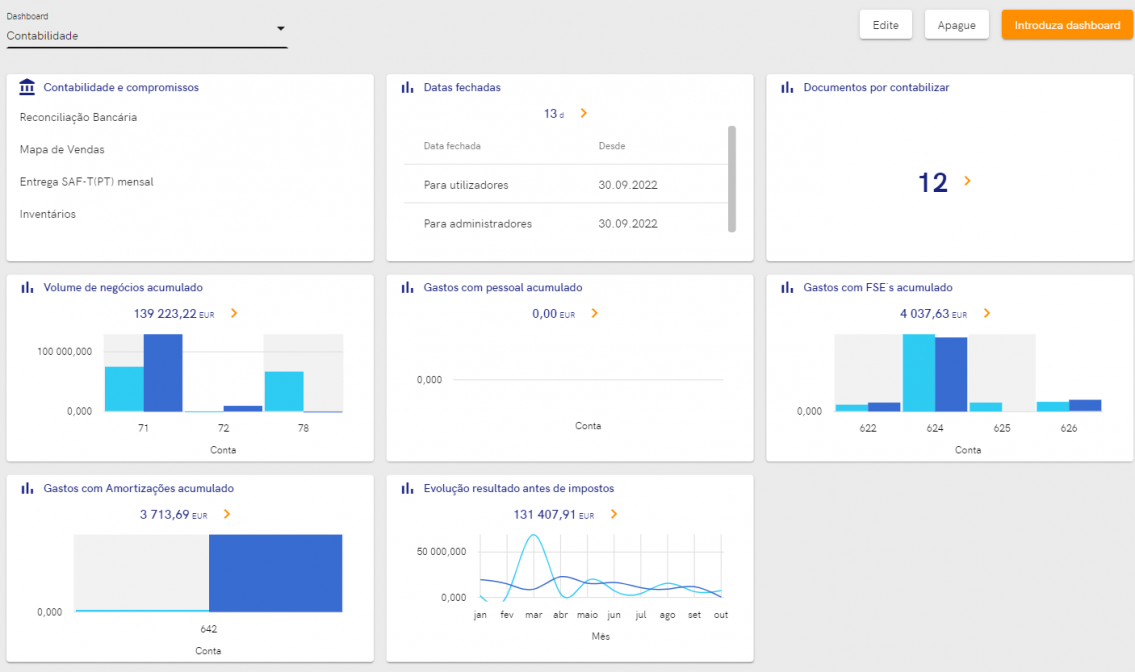Click the chart icon beside Evolução resultado antes de impostos
Image resolution: width=1135 pixels, height=672 pixels.
point(408,488)
